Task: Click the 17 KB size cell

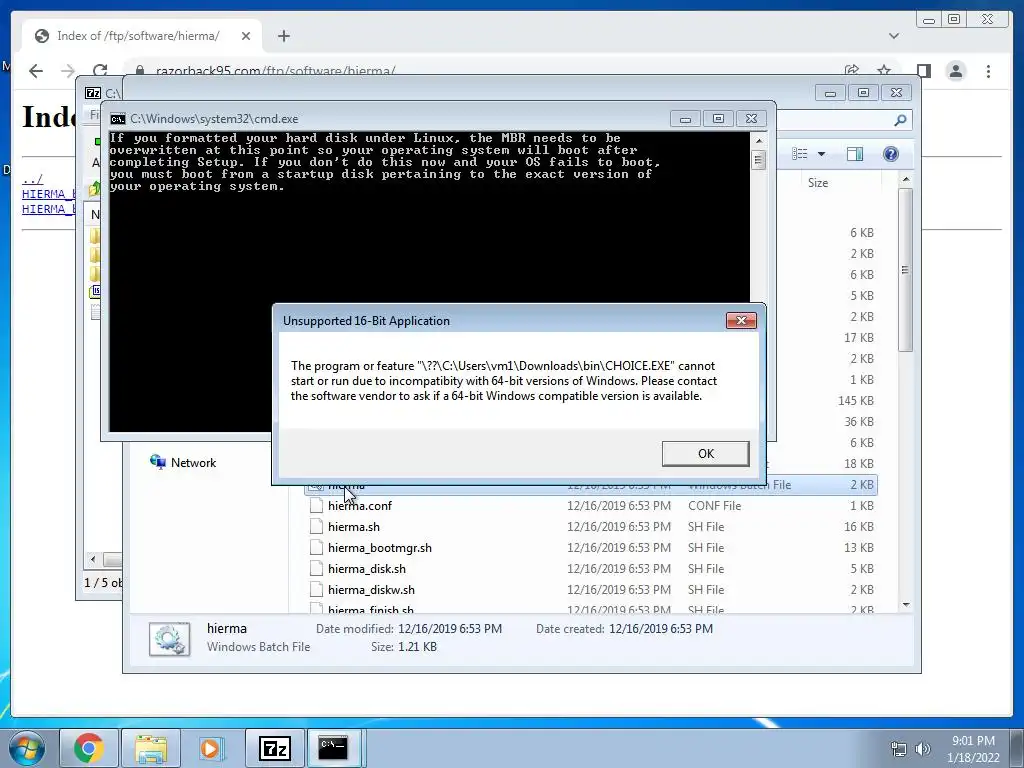Action: coord(858,338)
